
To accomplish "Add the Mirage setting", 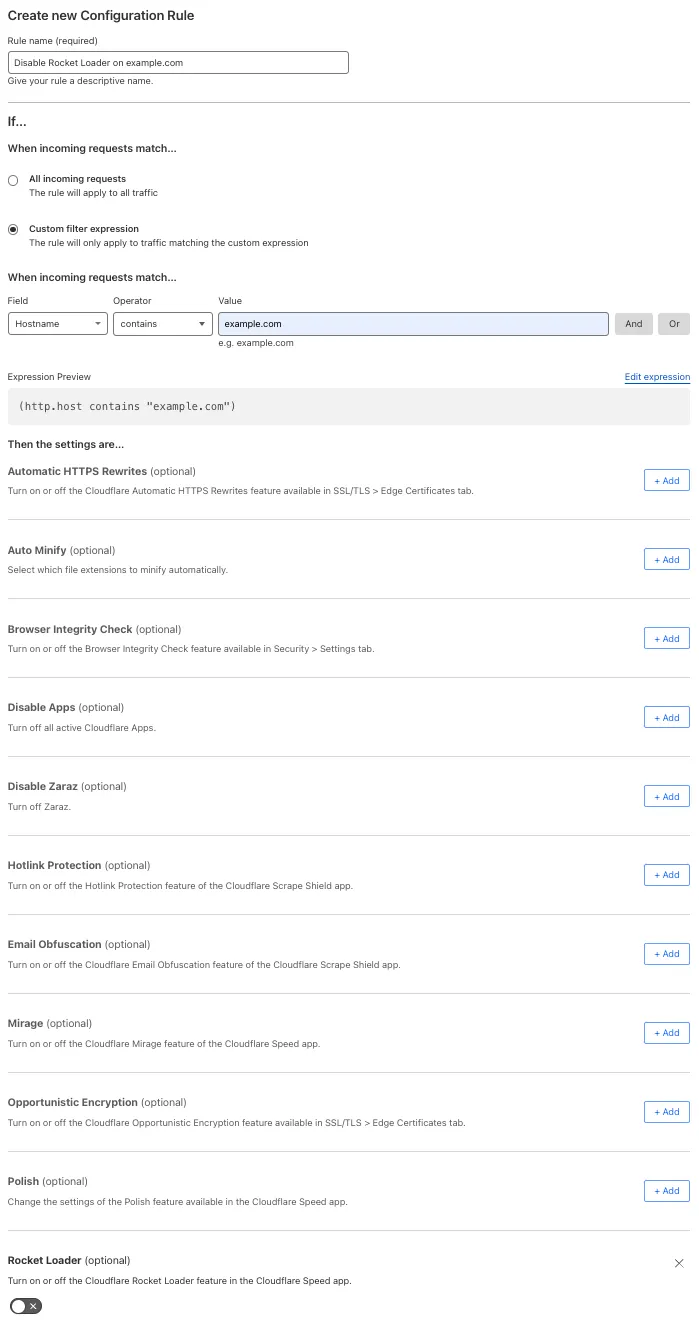I will (666, 1033).
